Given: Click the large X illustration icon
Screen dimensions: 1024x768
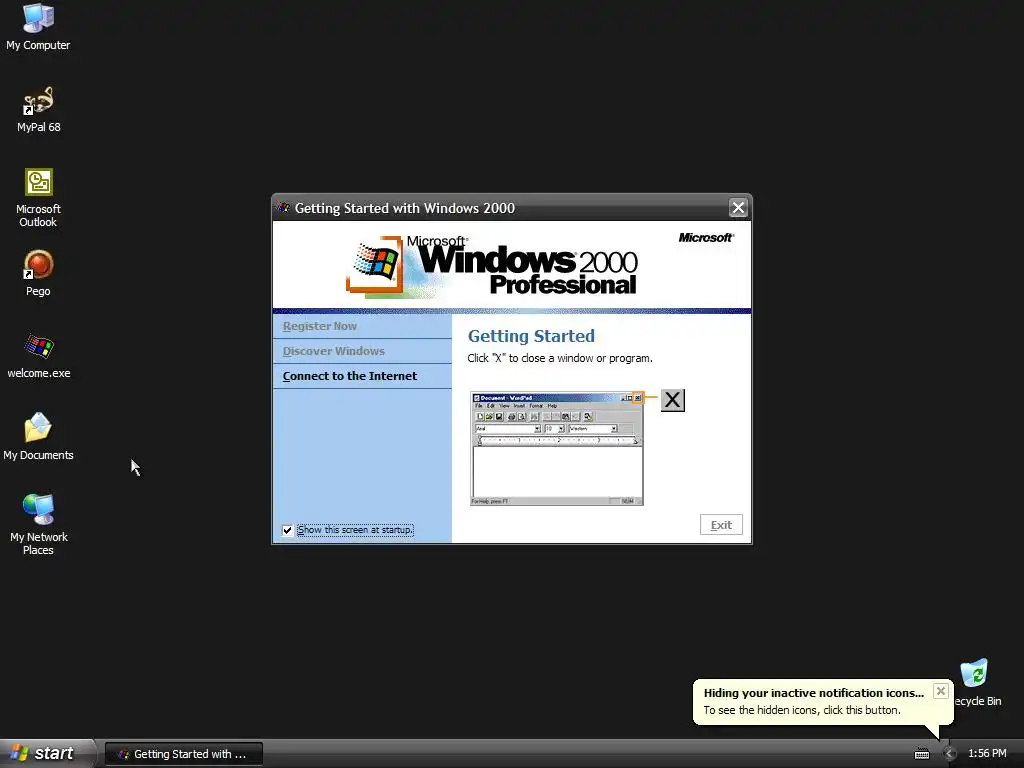Looking at the screenshot, I should tap(673, 400).
